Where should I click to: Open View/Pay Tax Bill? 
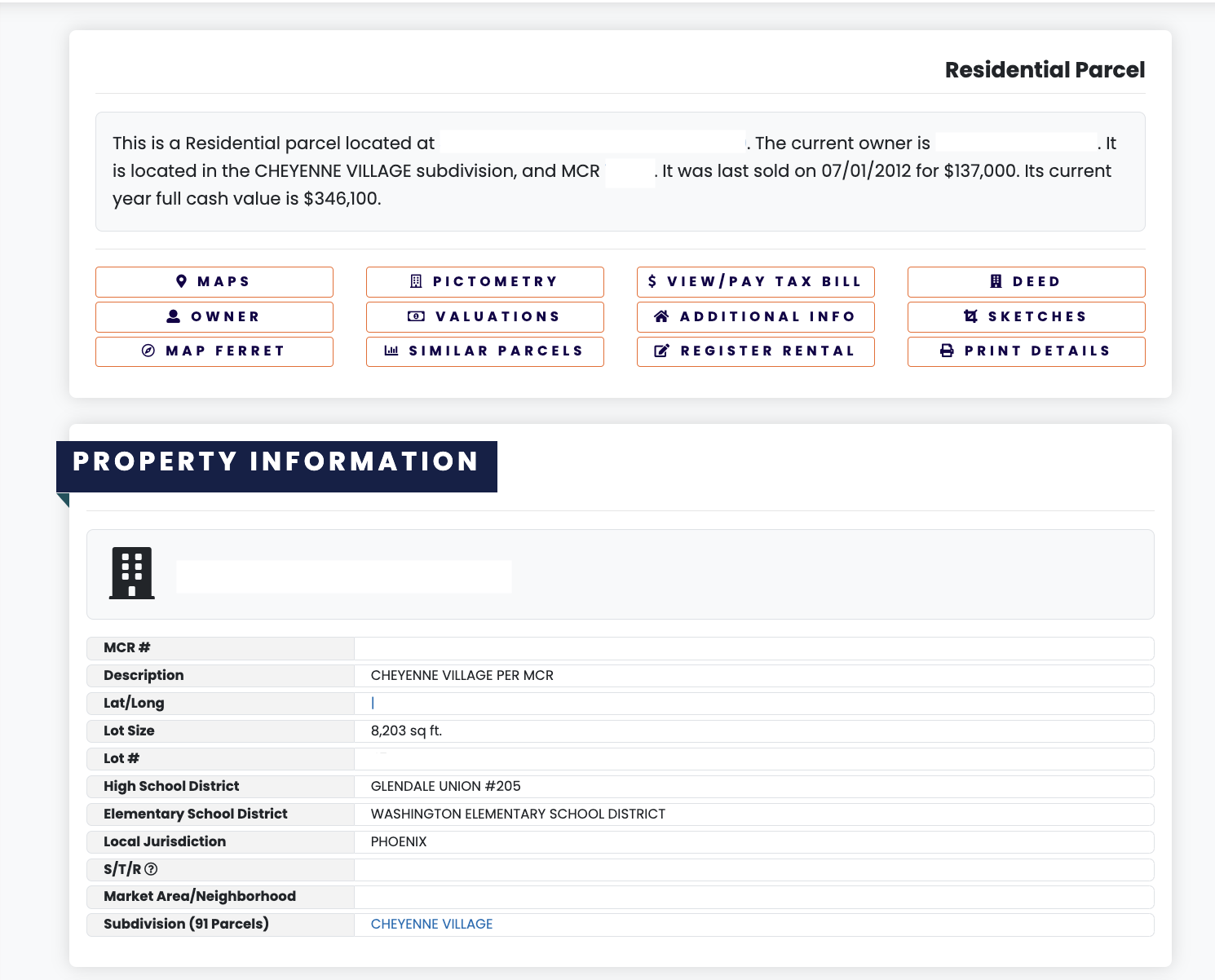[755, 281]
